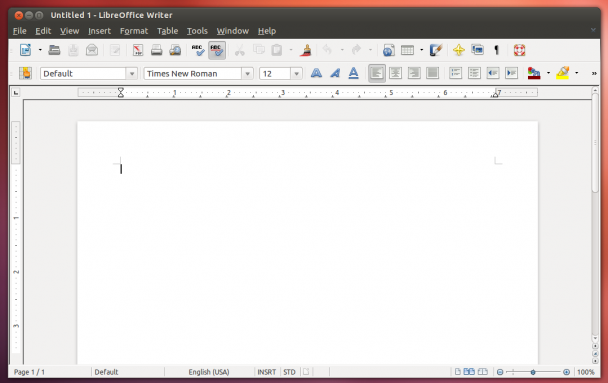608x383 pixels.
Task: Click English (USA) language in status bar
Action: coord(209,372)
